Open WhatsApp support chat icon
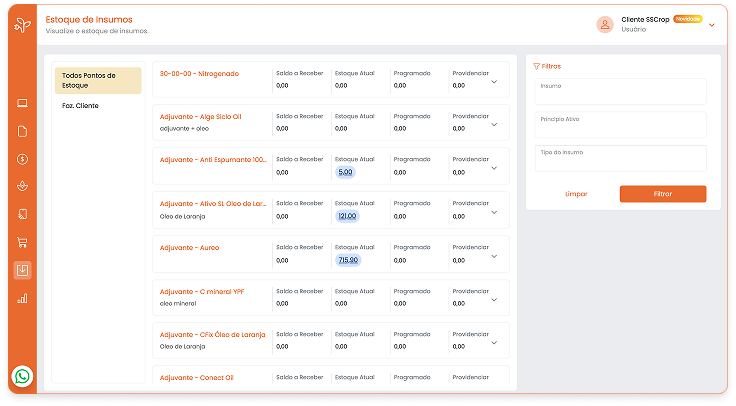The width and height of the screenshot is (736, 406). pos(22,377)
